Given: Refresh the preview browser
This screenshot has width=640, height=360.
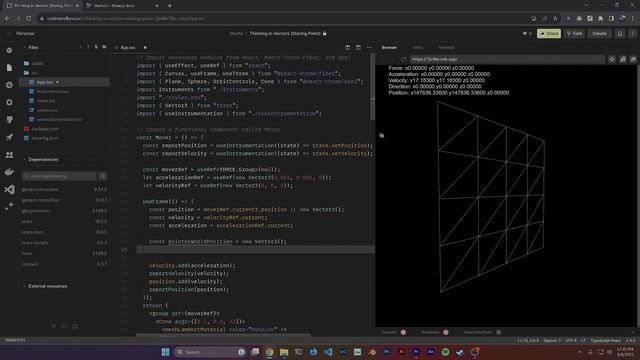Looking at the screenshot, I should click(x=403, y=60).
